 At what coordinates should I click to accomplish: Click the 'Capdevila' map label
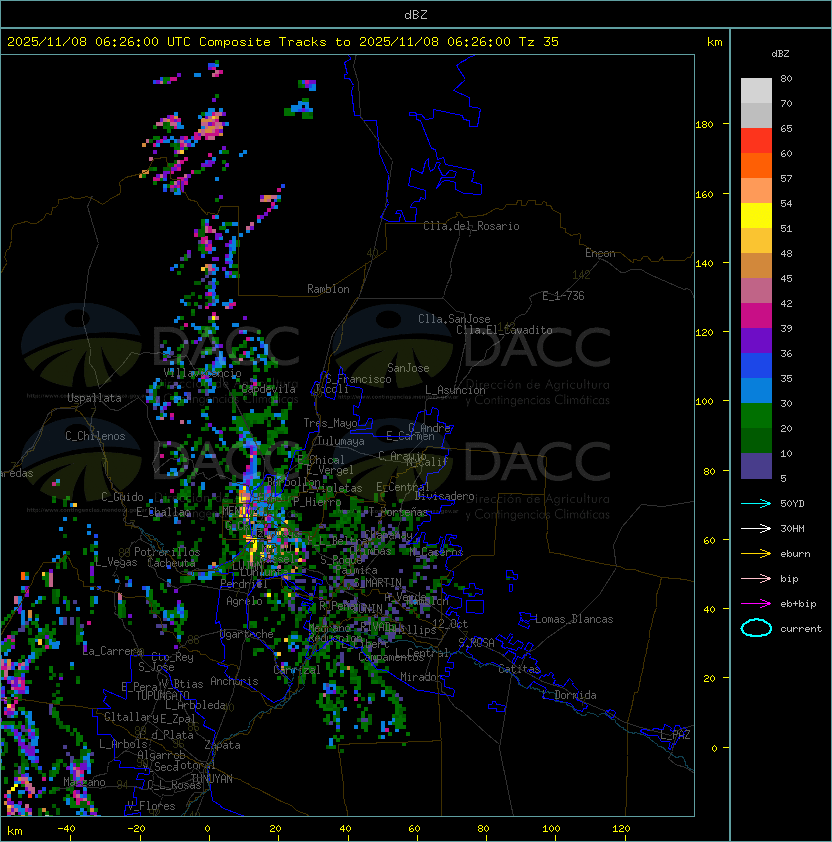[269, 389]
